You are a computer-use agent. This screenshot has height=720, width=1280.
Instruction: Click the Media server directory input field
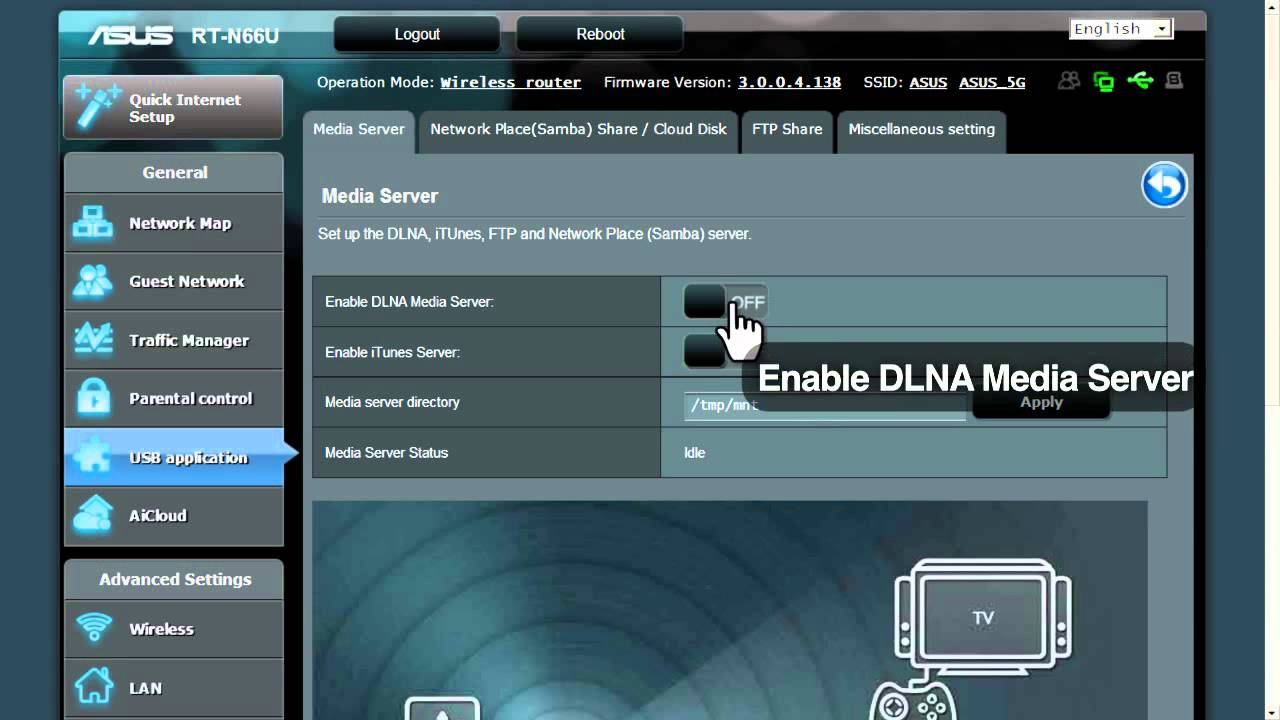click(825, 404)
